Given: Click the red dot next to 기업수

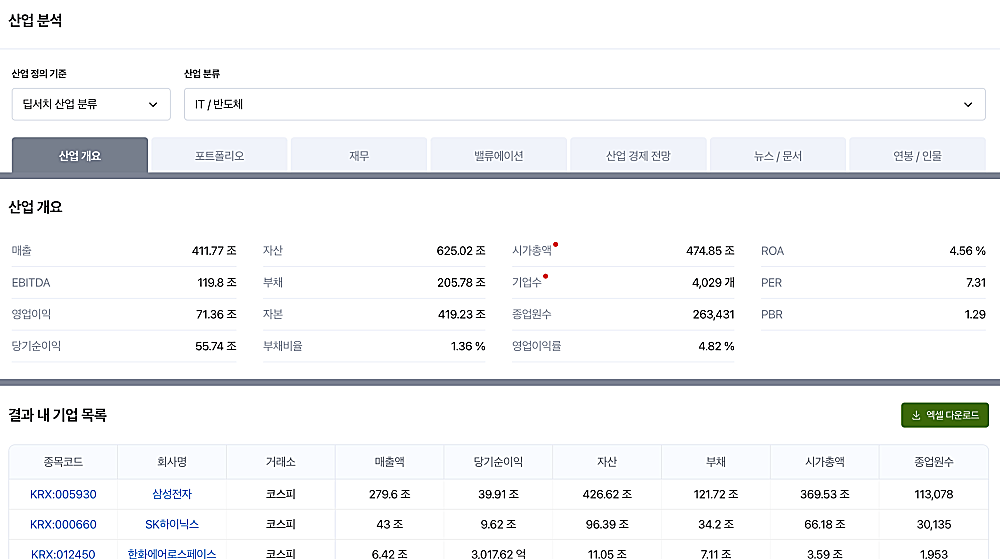Looking at the screenshot, I should (545, 276).
